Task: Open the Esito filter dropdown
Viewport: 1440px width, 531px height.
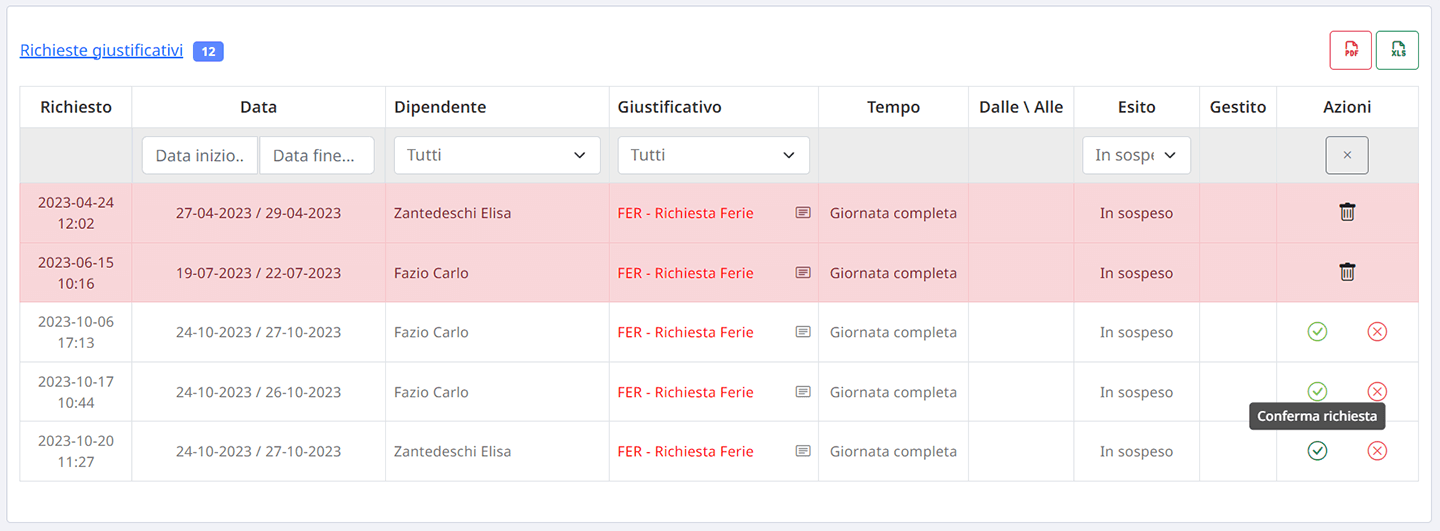Action: [1137, 155]
